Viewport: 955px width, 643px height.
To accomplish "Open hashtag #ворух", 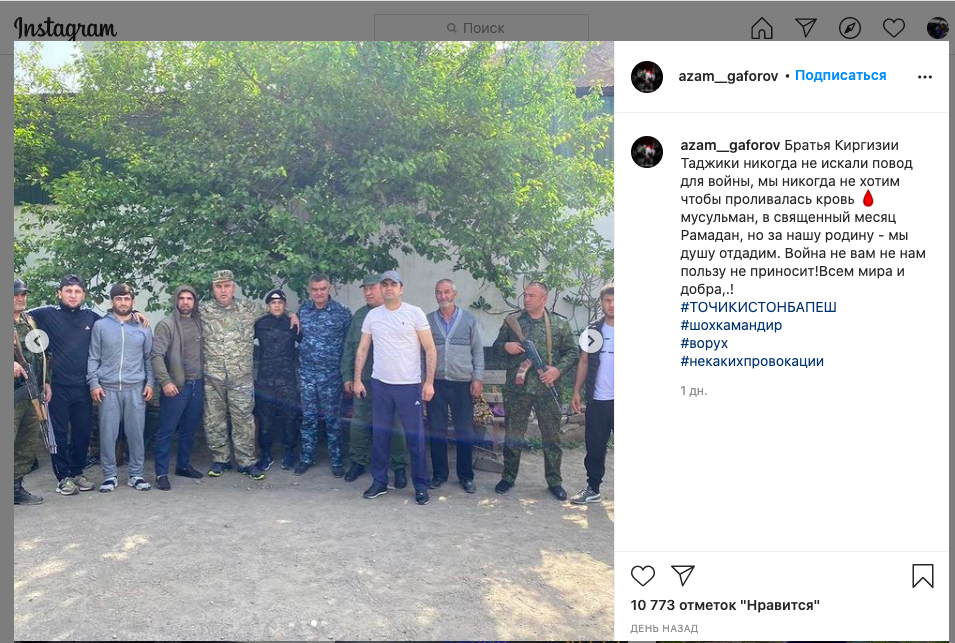I will click(704, 343).
